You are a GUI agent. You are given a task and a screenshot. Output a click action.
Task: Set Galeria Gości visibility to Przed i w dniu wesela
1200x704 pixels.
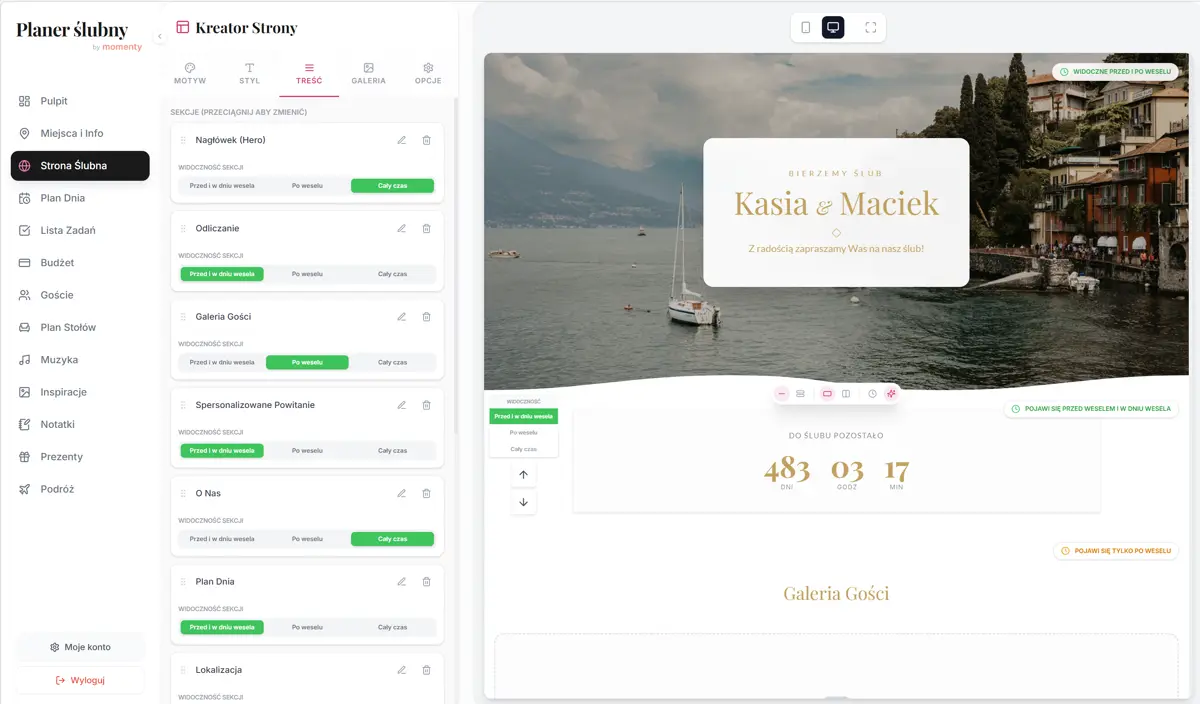(x=222, y=363)
